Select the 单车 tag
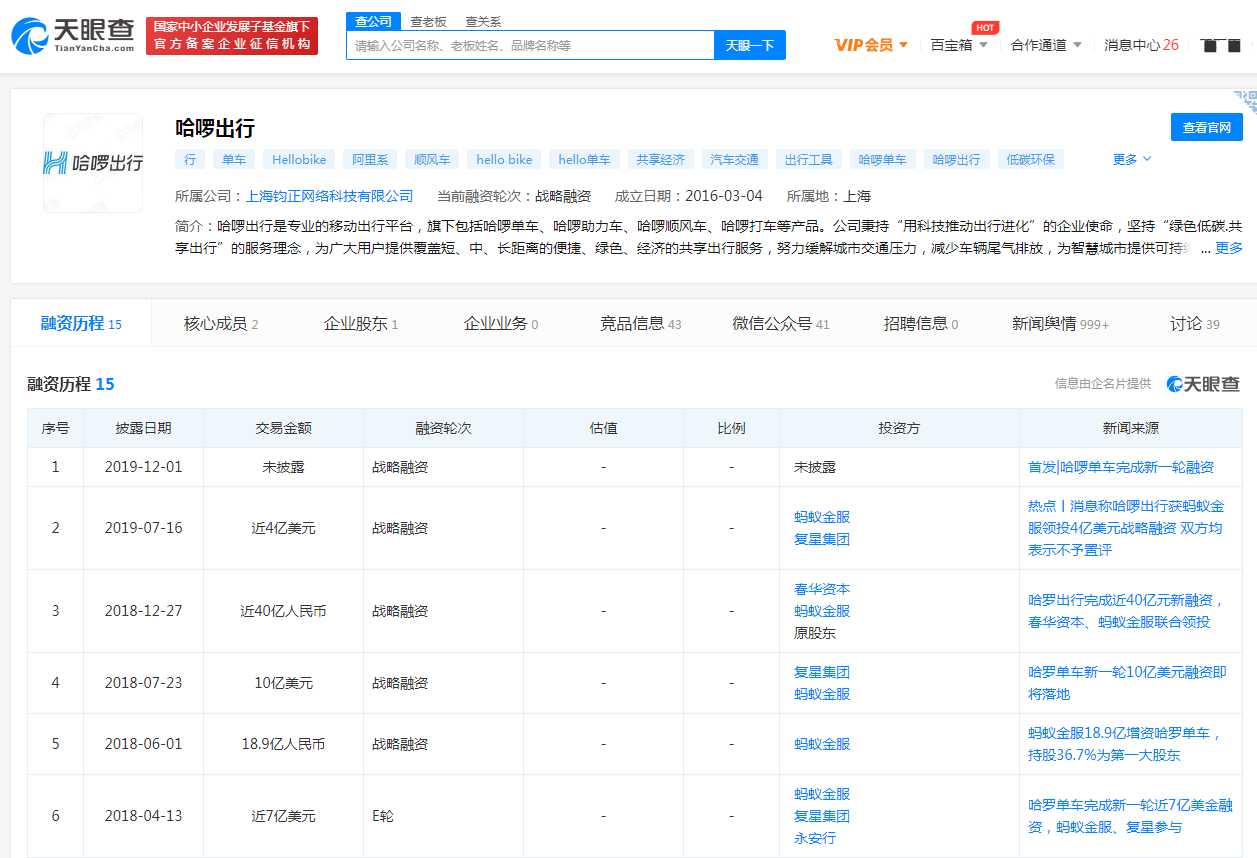 click(233, 159)
